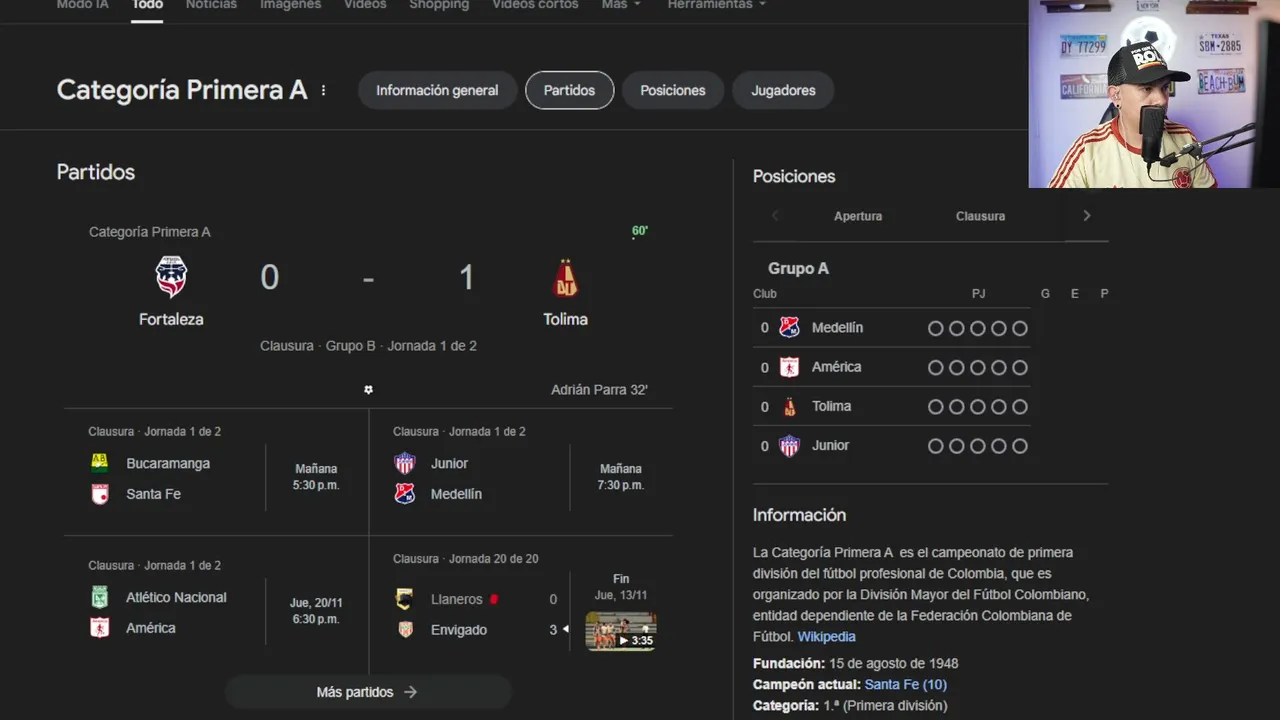Click the Atlético Nacional logo
This screenshot has width=1280, height=720.
click(100, 597)
